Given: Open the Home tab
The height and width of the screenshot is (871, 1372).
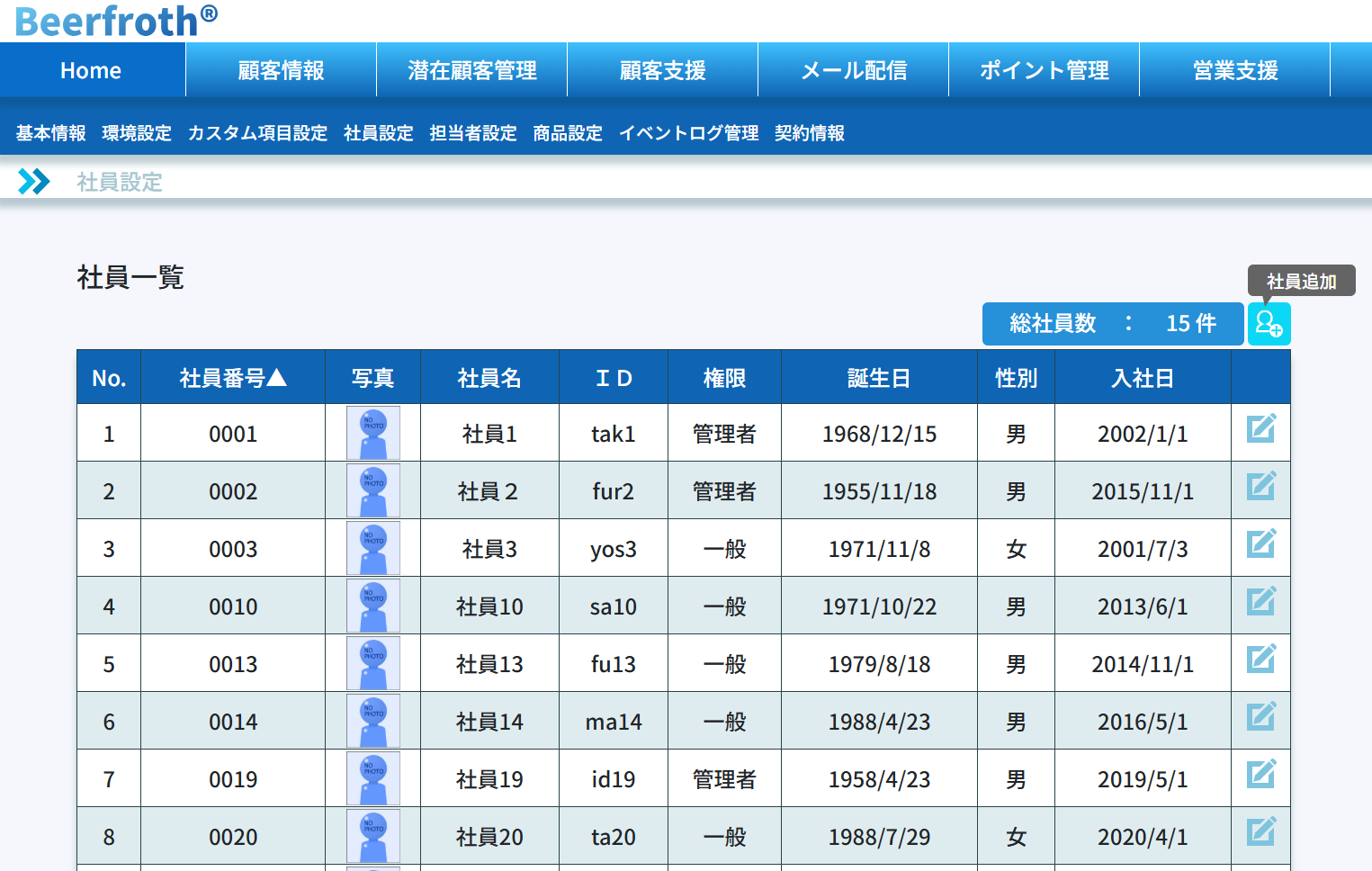Looking at the screenshot, I should [x=91, y=70].
